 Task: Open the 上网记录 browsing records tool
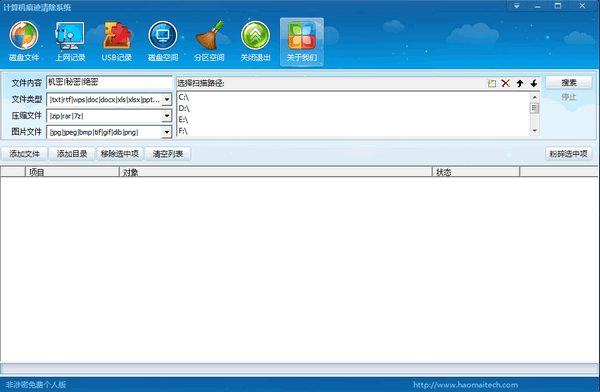[70, 41]
